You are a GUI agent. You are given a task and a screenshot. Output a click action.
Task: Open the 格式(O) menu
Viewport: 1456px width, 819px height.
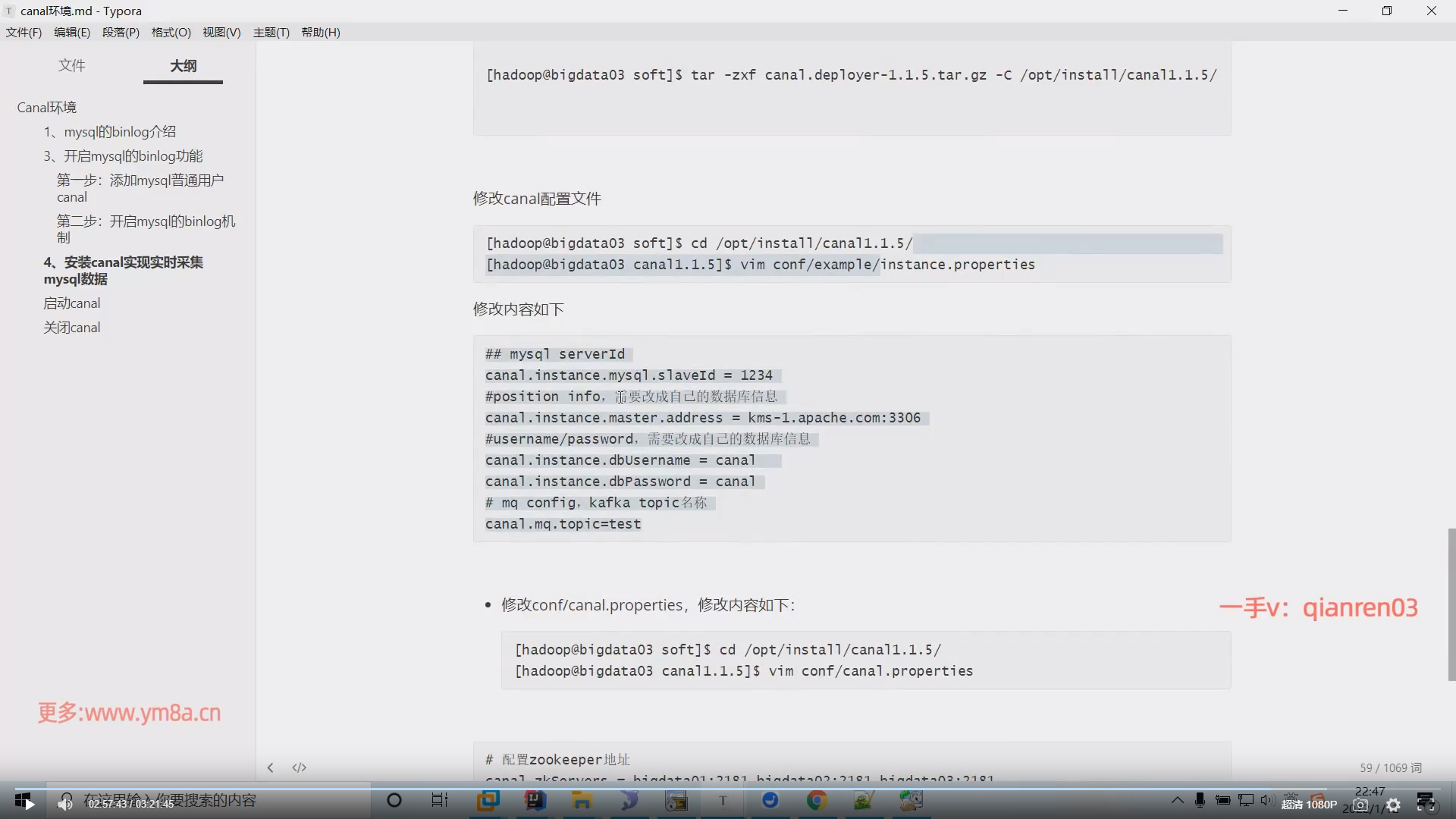[171, 32]
